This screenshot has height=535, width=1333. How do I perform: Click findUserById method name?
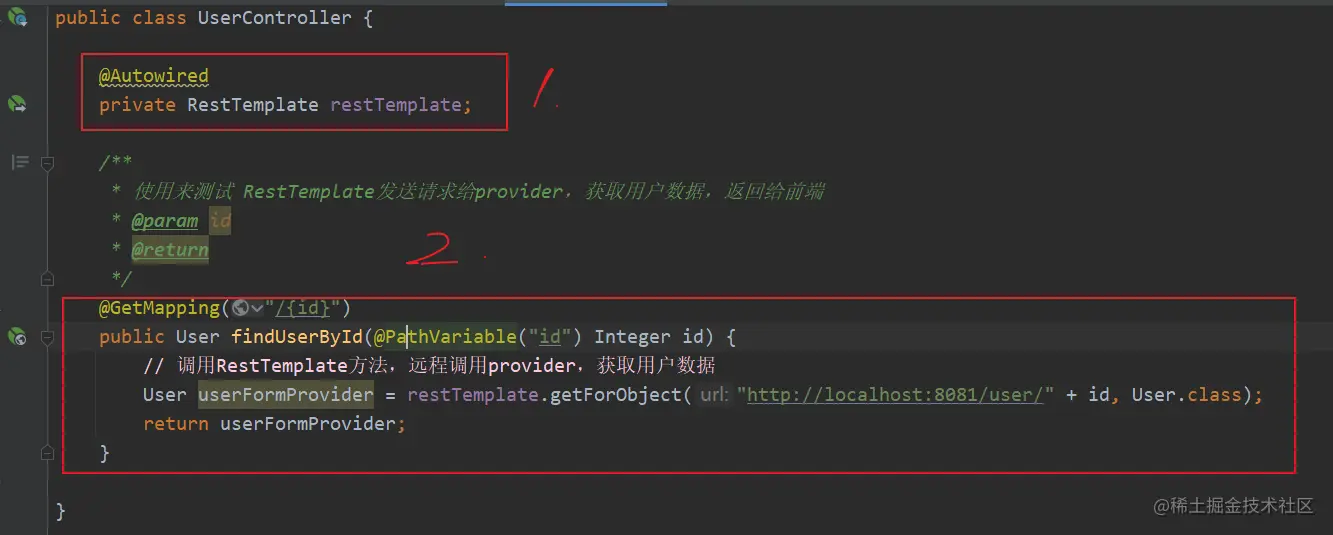point(297,337)
